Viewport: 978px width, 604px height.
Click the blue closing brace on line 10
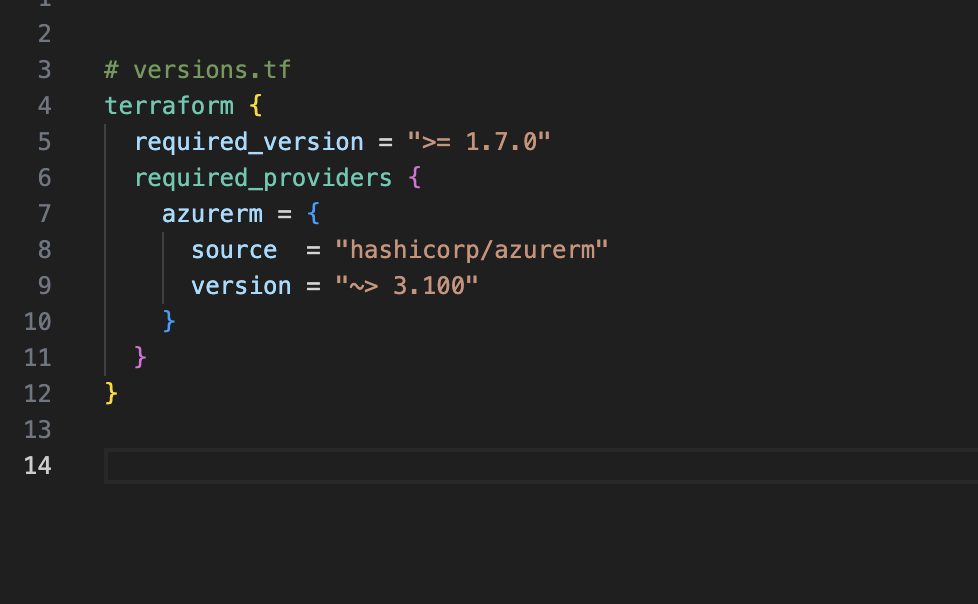click(x=169, y=321)
